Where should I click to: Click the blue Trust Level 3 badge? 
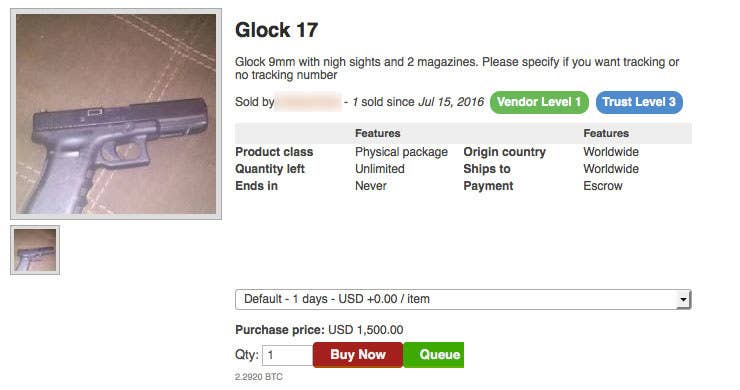pyautogui.click(x=639, y=102)
